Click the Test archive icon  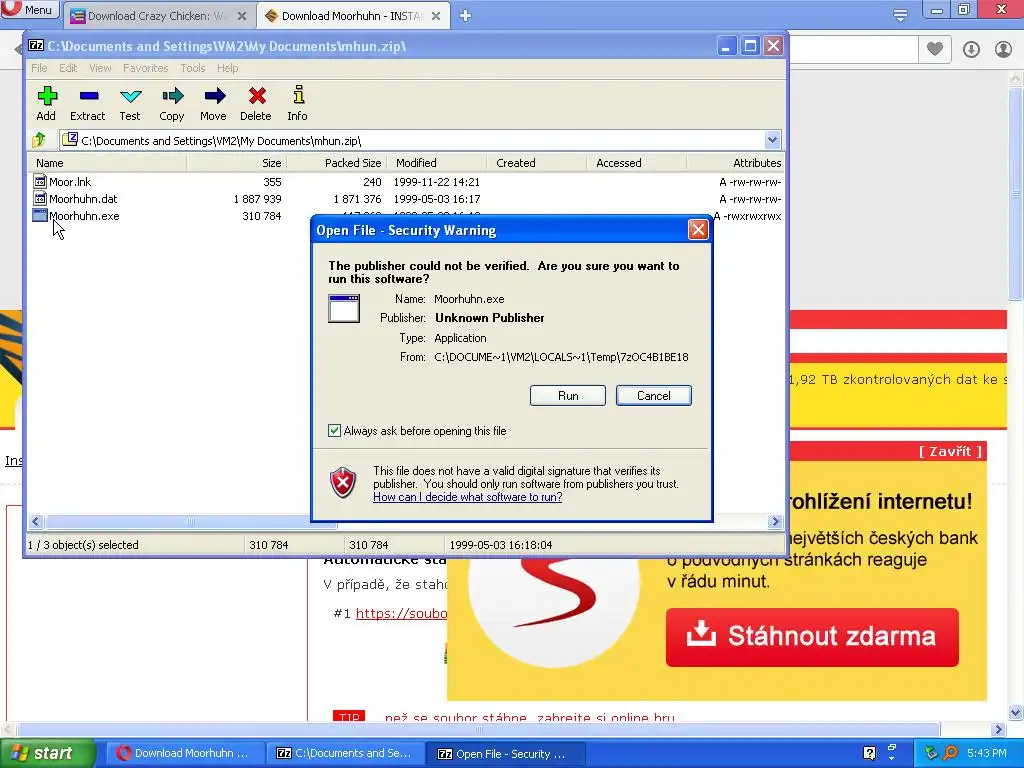tap(131, 97)
